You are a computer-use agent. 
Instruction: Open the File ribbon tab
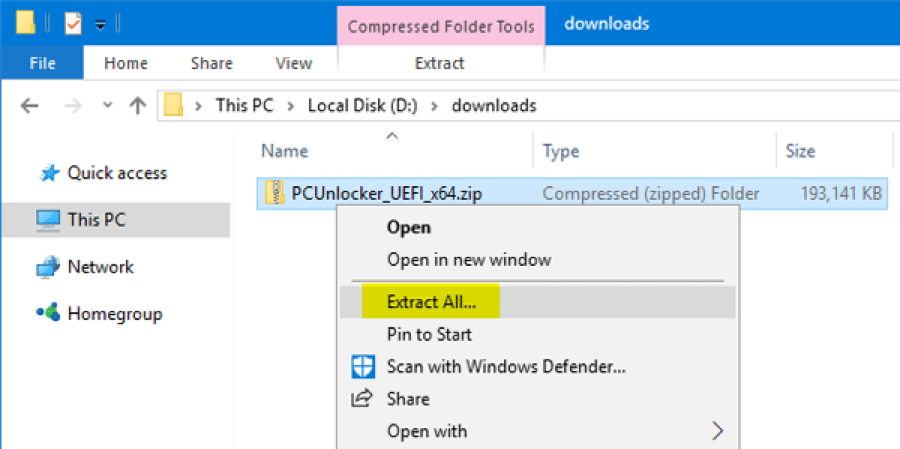[x=42, y=63]
